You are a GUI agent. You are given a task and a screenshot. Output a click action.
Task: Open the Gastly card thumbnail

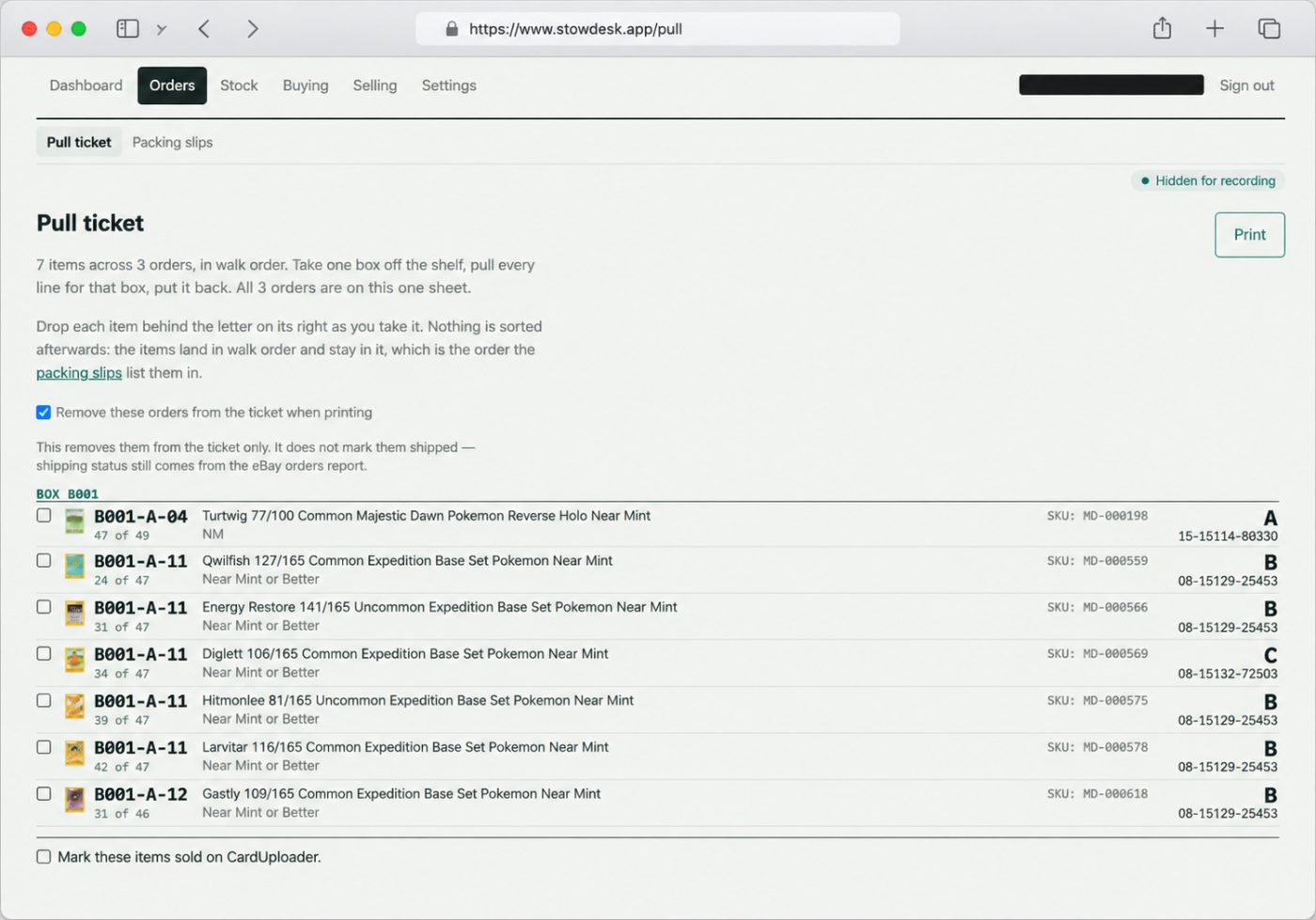(74, 800)
